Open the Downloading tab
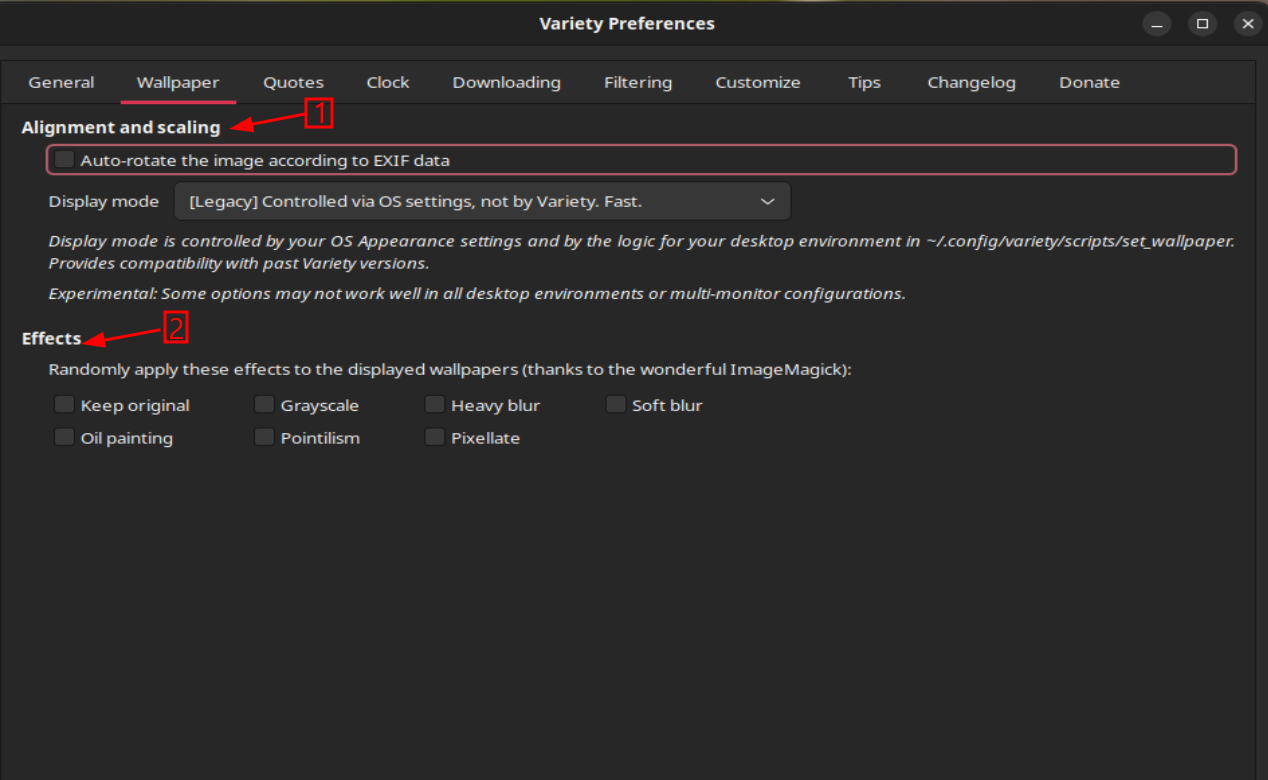The height and width of the screenshot is (780, 1268). pyautogui.click(x=506, y=82)
